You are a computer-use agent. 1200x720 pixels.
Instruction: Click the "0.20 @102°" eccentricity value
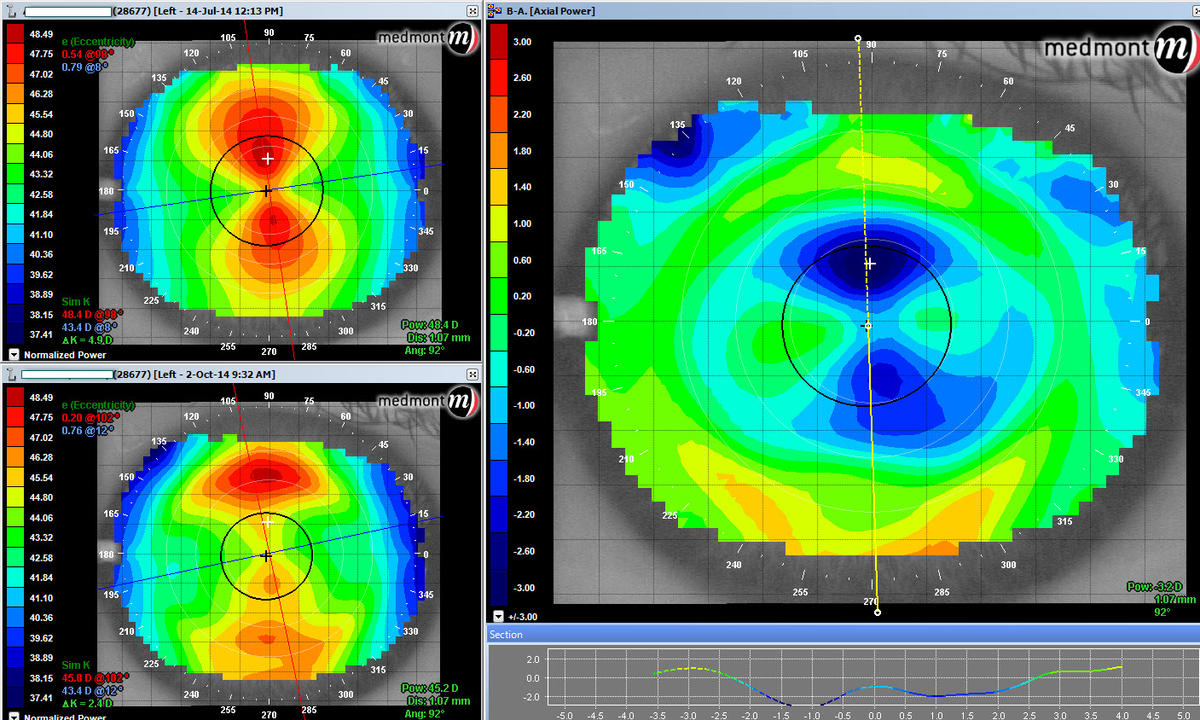91,418
